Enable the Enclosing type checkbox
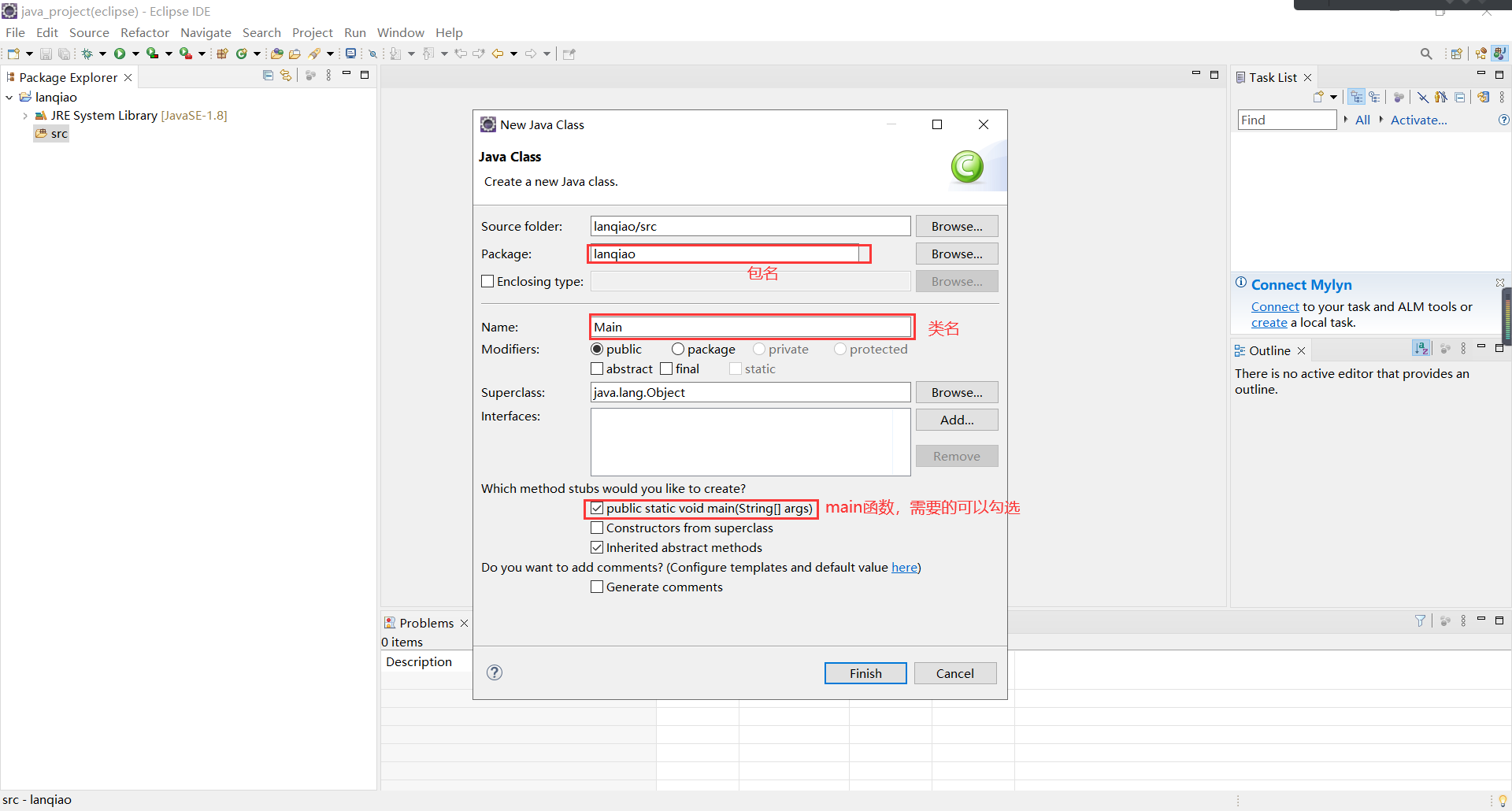 (487, 281)
